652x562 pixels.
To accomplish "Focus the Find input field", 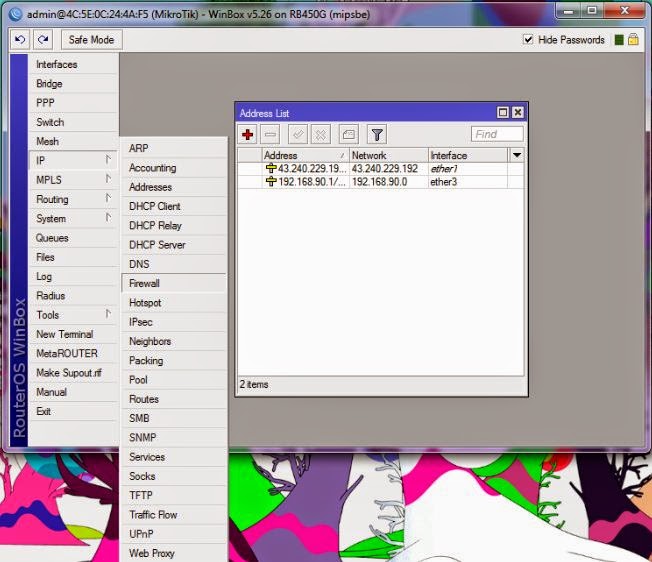I will point(497,134).
